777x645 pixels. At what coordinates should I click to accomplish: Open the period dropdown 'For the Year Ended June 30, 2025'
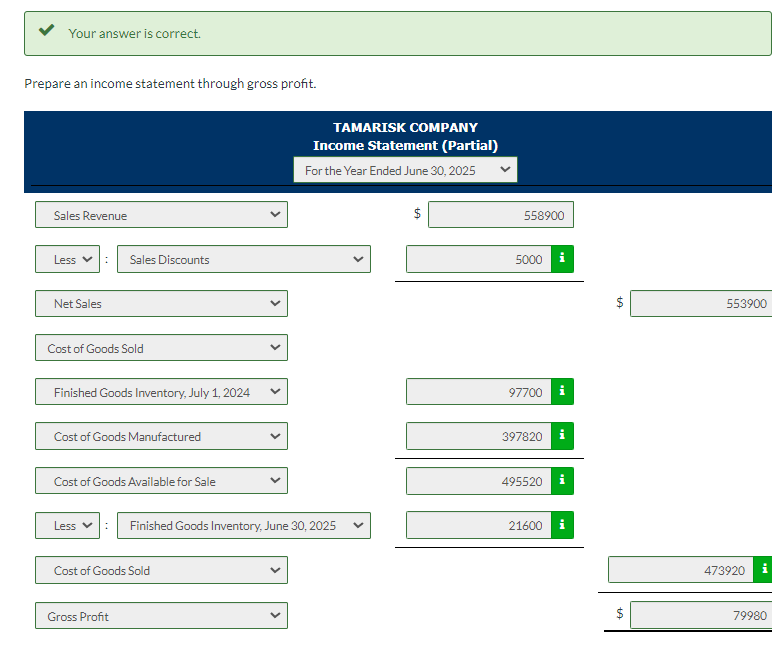(x=405, y=170)
